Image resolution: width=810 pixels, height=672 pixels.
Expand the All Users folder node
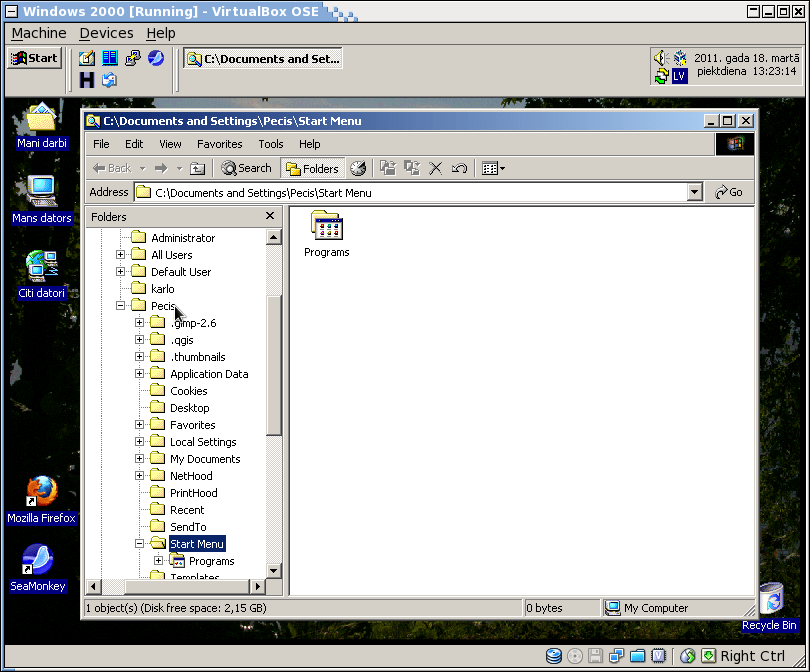120,255
